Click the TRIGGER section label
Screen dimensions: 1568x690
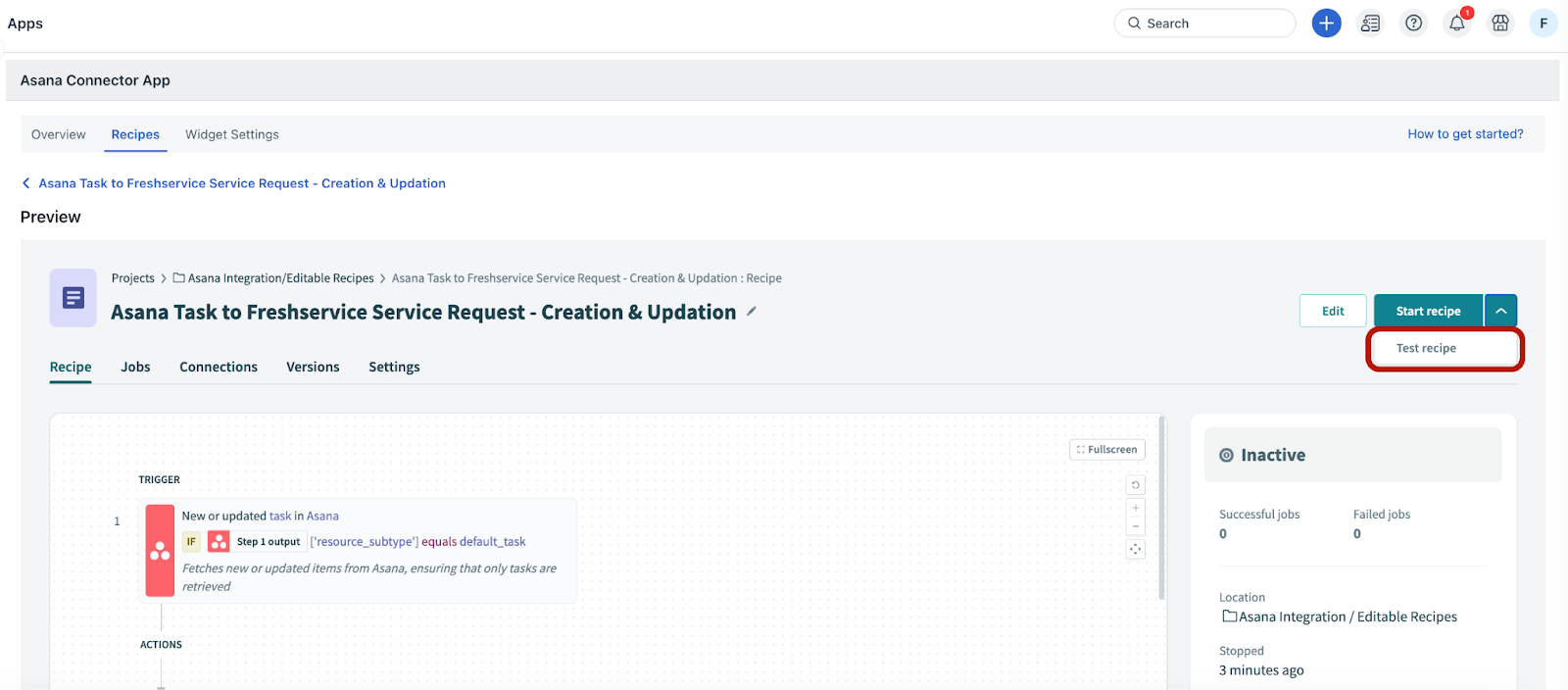(x=159, y=480)
